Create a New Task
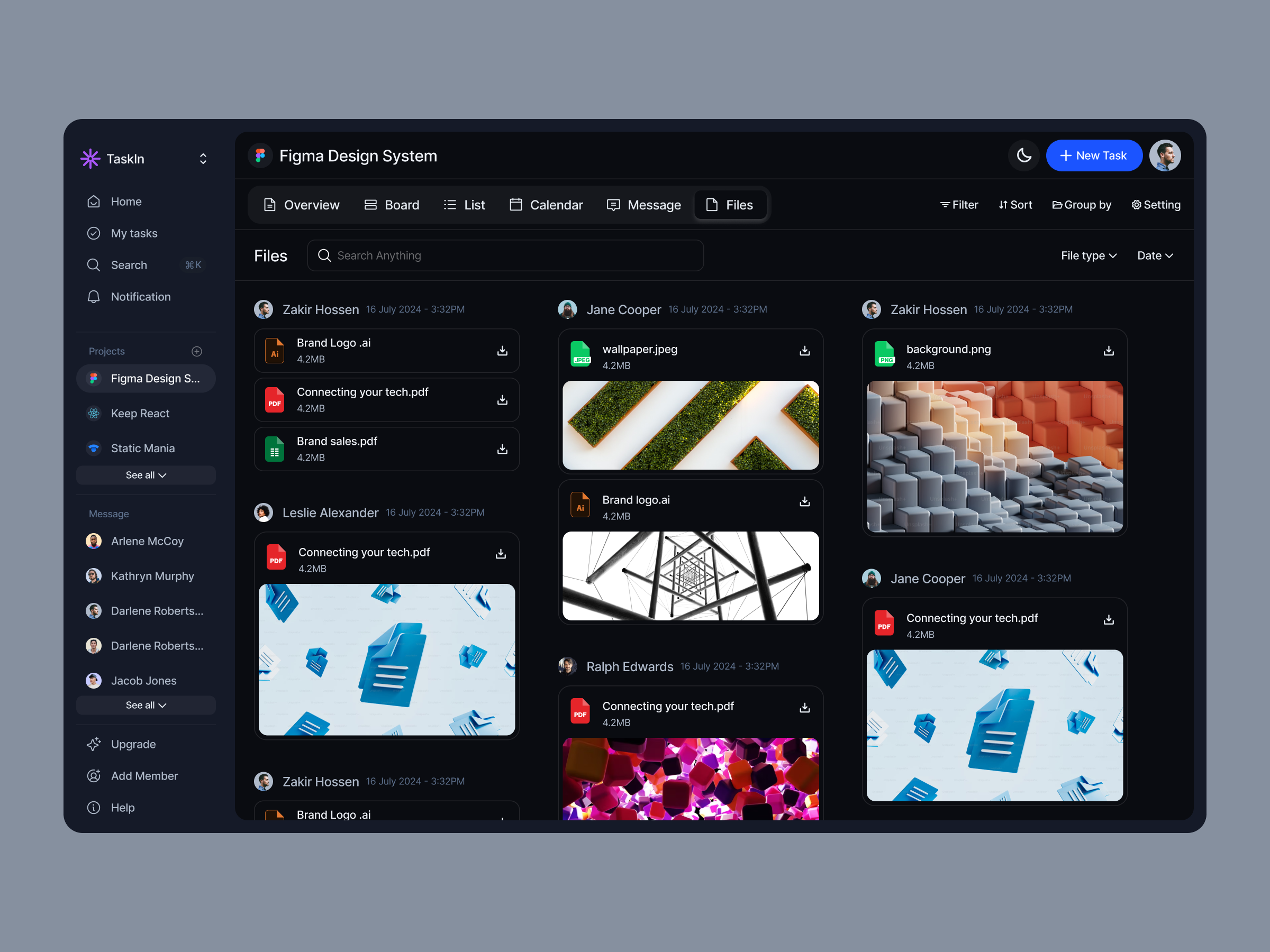Viewport: 1270px width, 952px height. pos(1093,155)
